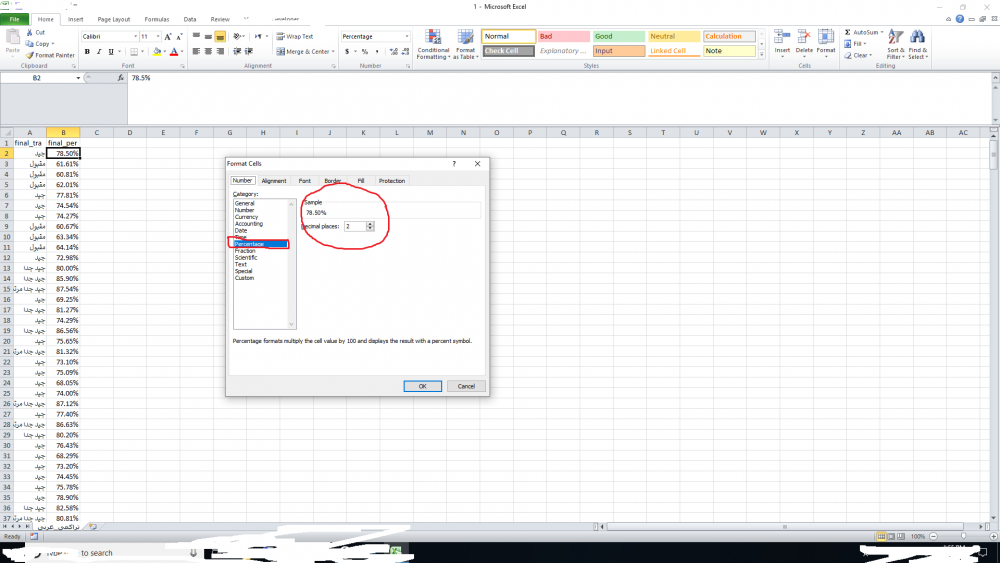The width and height of the screenshot is (1000, 563).
Task: Toggle Wrap Text
Action: 295,36
